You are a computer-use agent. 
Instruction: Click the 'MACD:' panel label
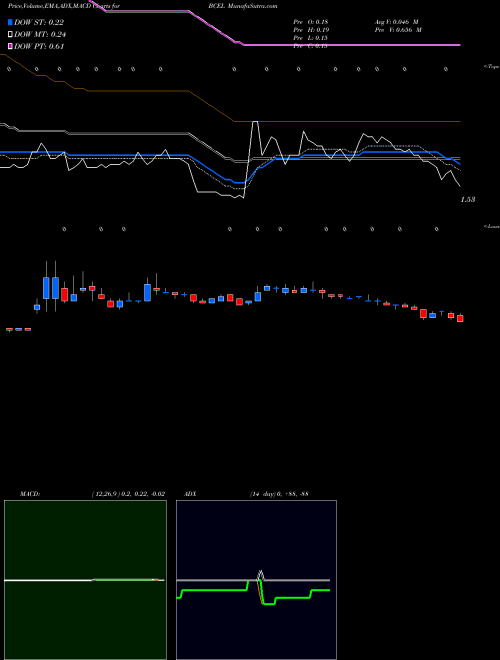pos(30,494)
